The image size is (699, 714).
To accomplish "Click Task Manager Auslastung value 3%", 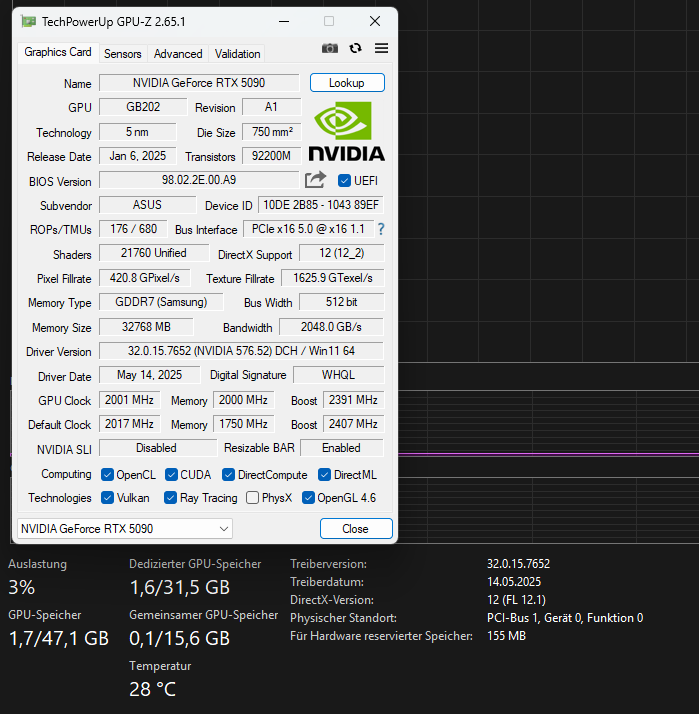I will pyautogui.click(x=21, y=587).
